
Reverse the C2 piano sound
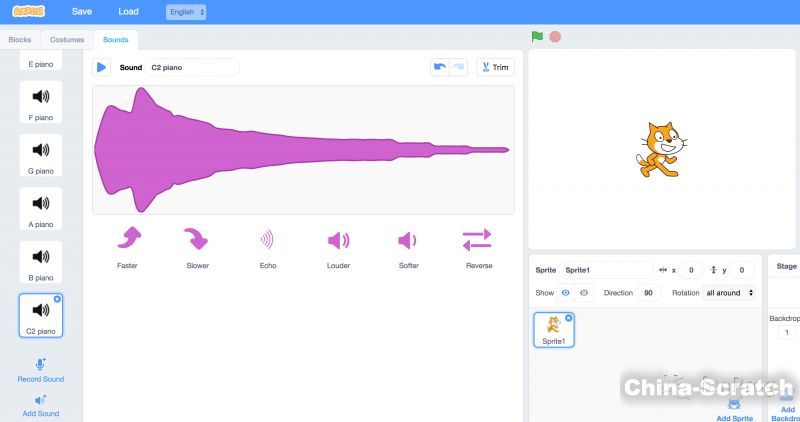(477, 240)
